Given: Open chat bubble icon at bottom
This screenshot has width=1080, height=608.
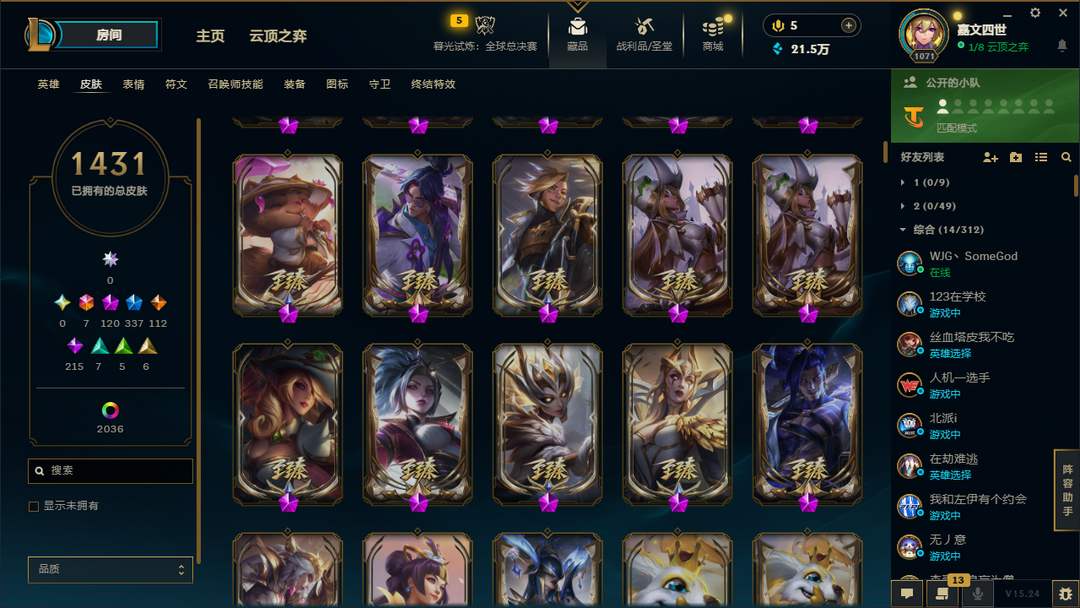Looking at the screenshot, I should (907, 594).
